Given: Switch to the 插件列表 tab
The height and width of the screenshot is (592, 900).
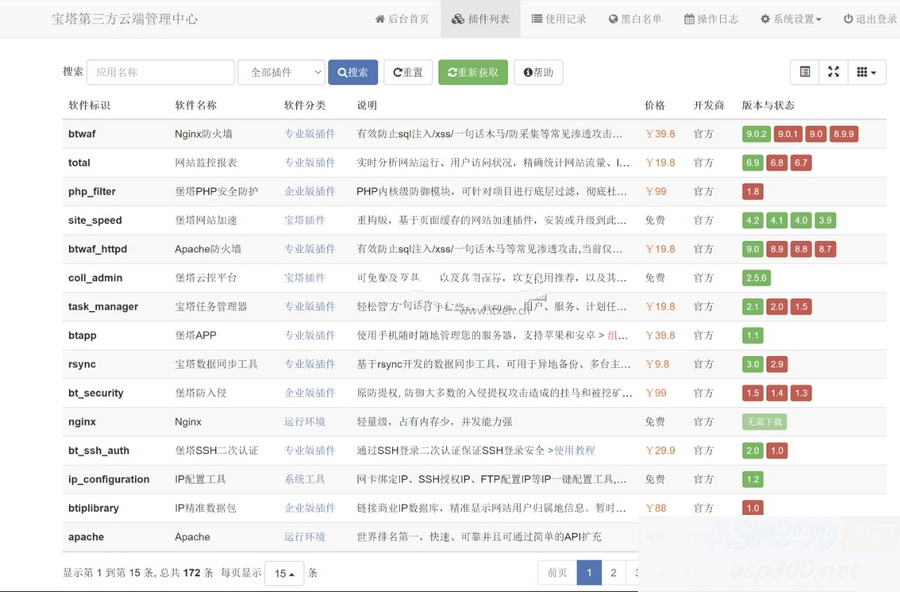Looking at the screenshot, I should point(479,18).
